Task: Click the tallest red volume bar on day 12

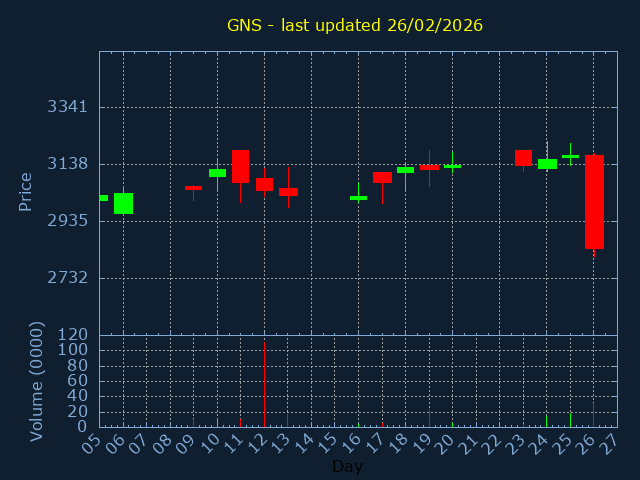Action: point(264,384)
